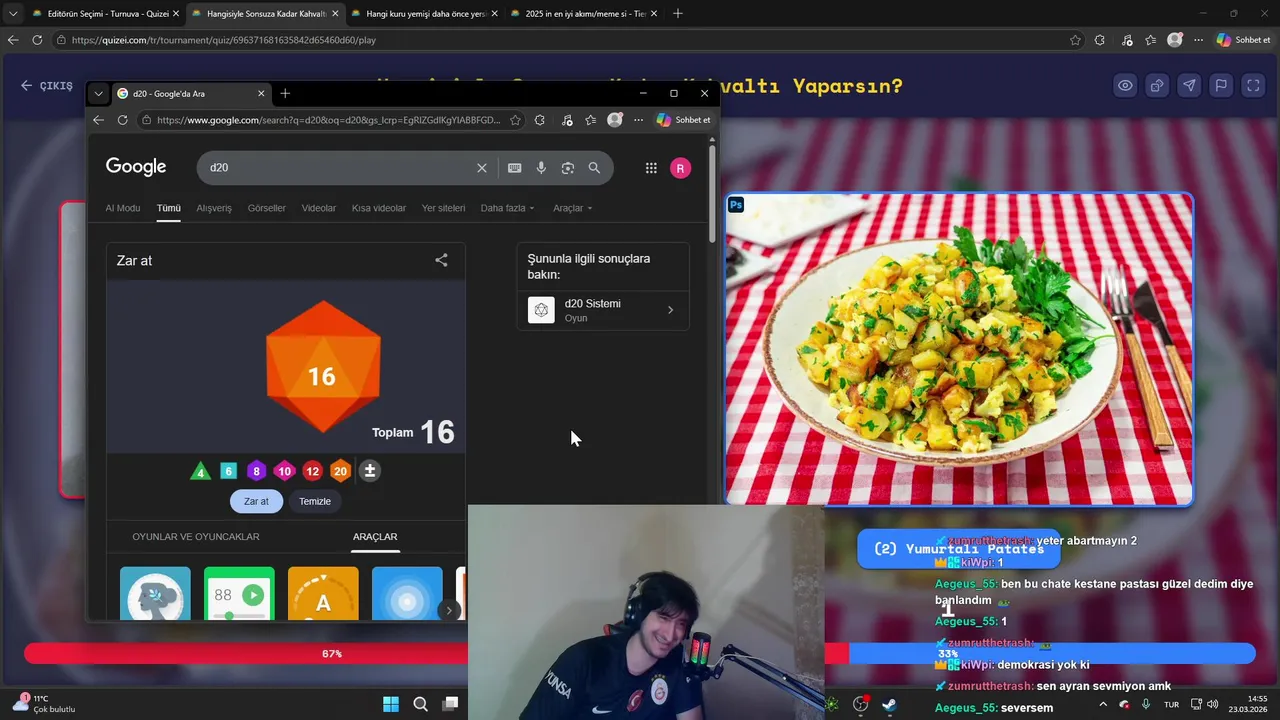The height and width of the screenshot is (720, 1280).
Task: Switch to 2025 in en iyi akımı tab
Action: coord(583,14)
